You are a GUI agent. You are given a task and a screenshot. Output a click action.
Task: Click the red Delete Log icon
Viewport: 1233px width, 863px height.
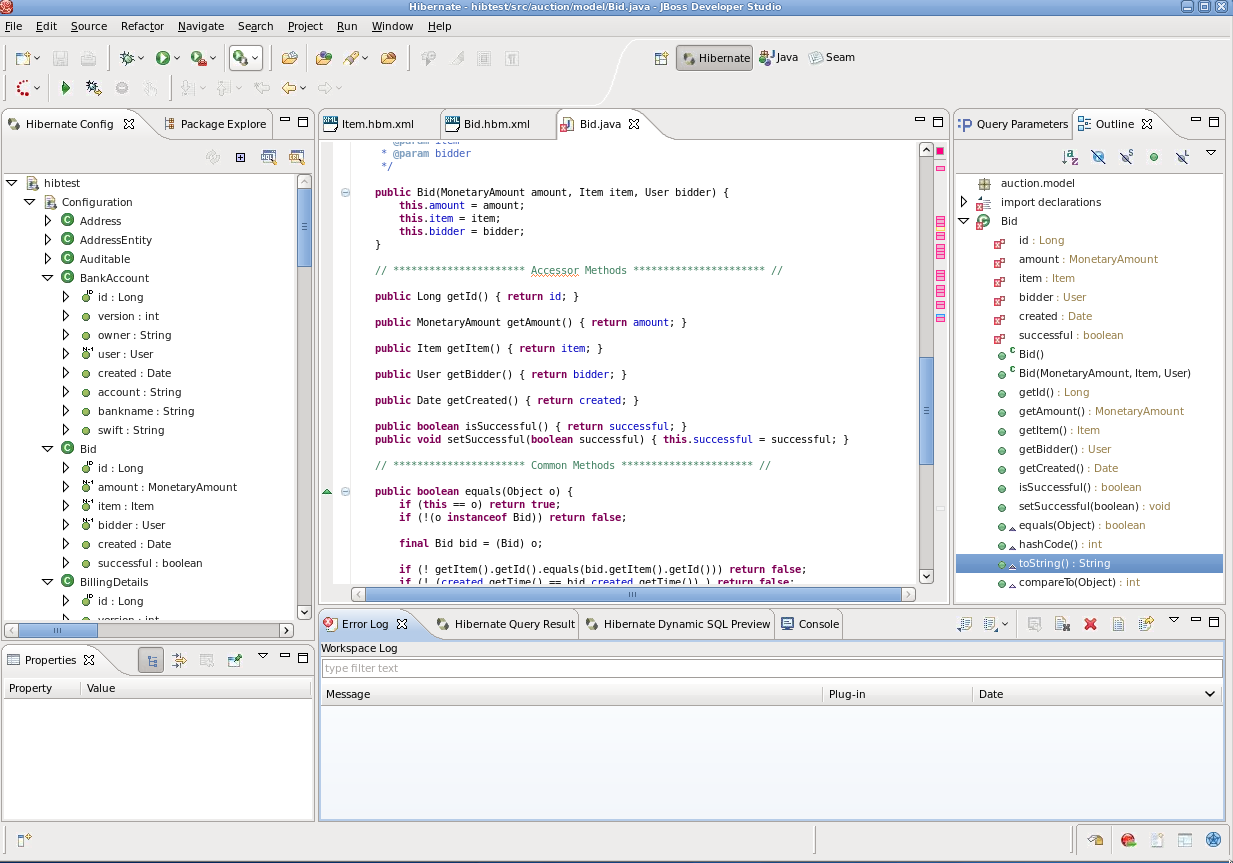[1090, 624]
